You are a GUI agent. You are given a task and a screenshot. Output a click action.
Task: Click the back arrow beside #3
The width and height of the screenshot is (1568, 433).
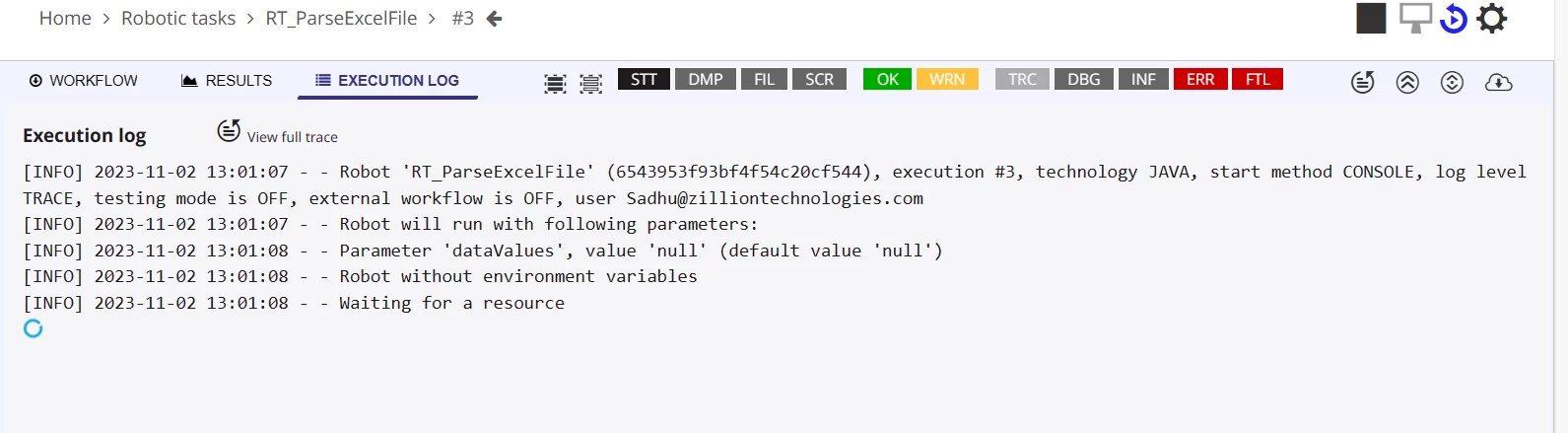(494, 19)
